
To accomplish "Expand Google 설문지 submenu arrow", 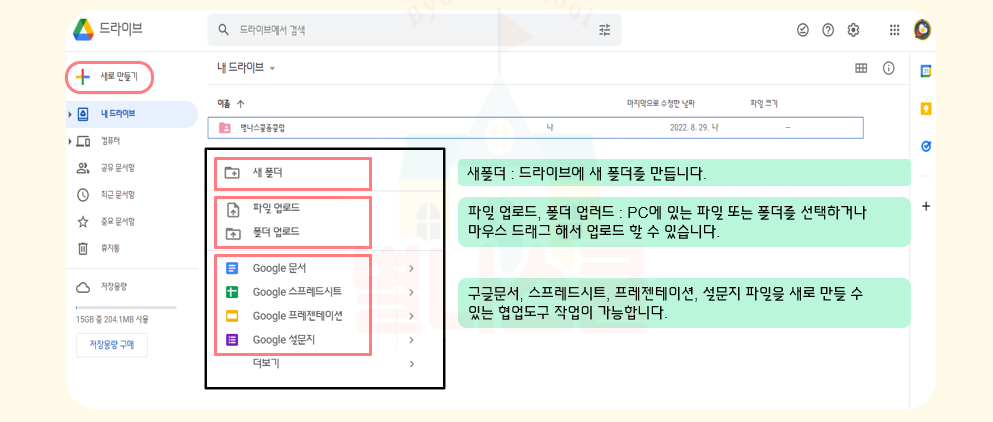I will pyautogui.click(x=412, y=340).
